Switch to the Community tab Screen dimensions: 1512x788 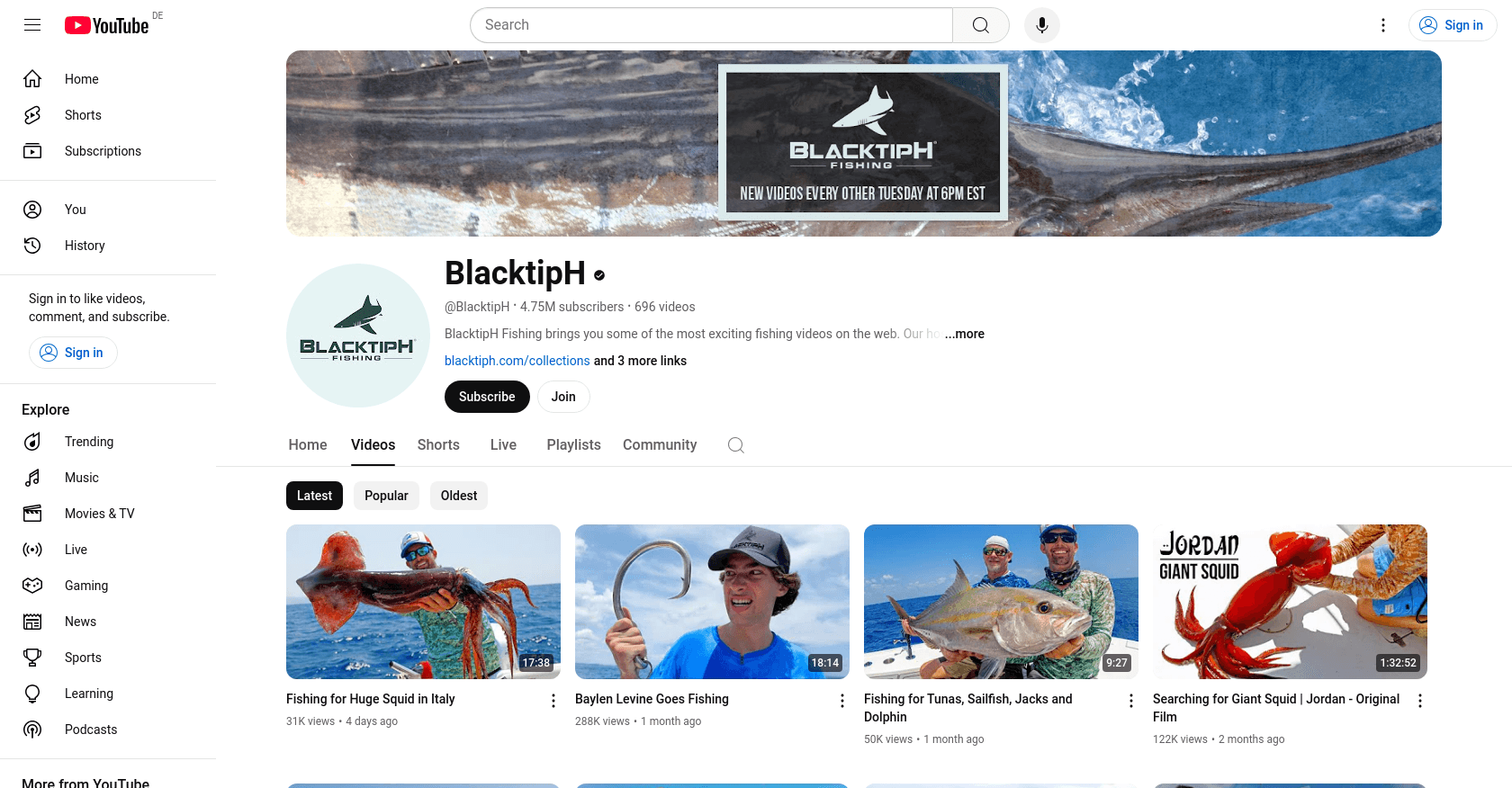[x=660, y=445]
